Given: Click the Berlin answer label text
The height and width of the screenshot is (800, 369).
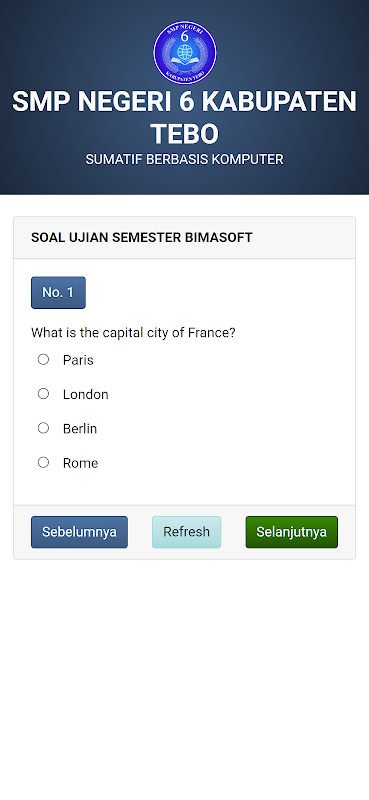Looking at the screenshot, I should click(80, 429).
